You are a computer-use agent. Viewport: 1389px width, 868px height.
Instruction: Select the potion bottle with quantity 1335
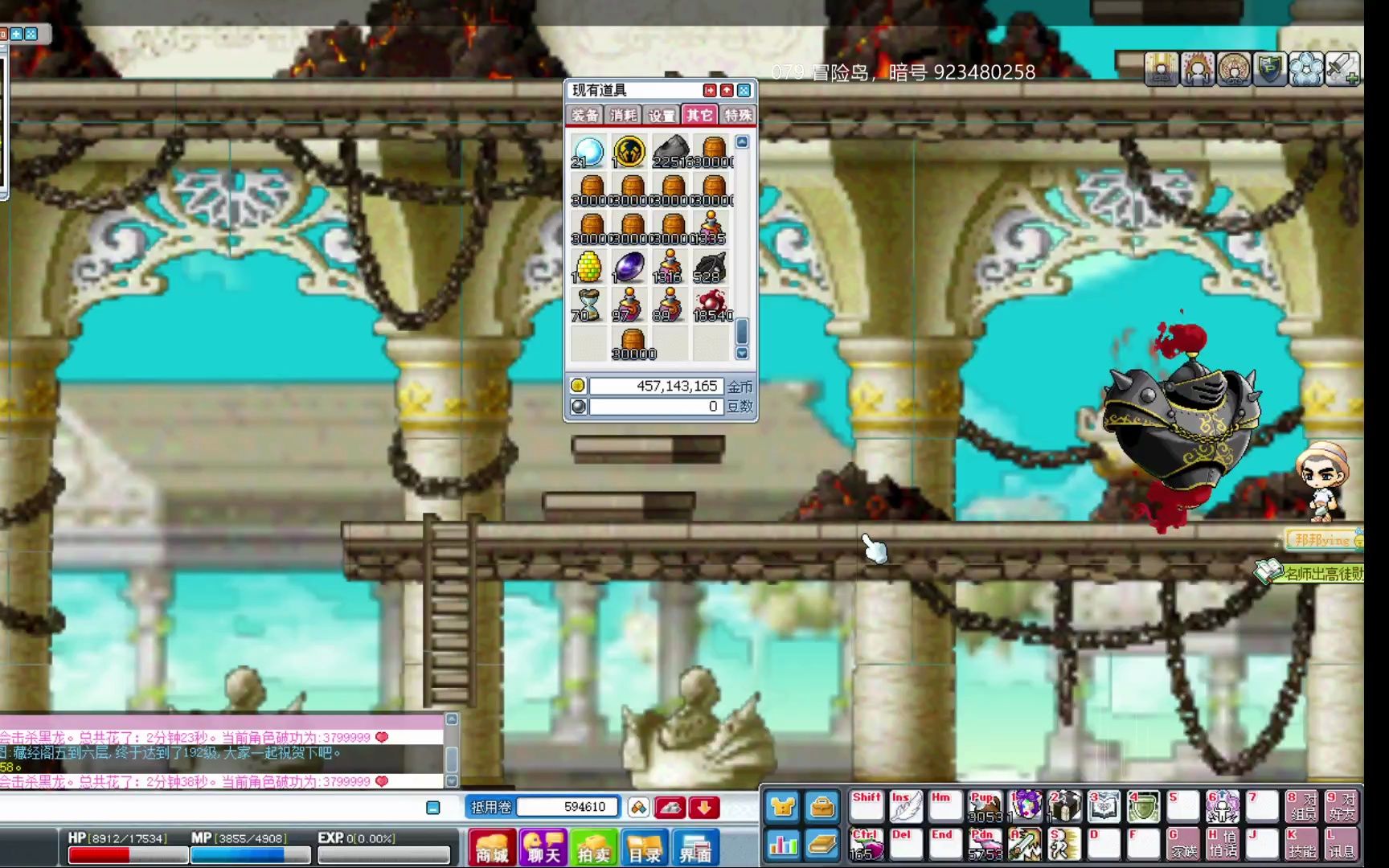[x=712, y=229]
